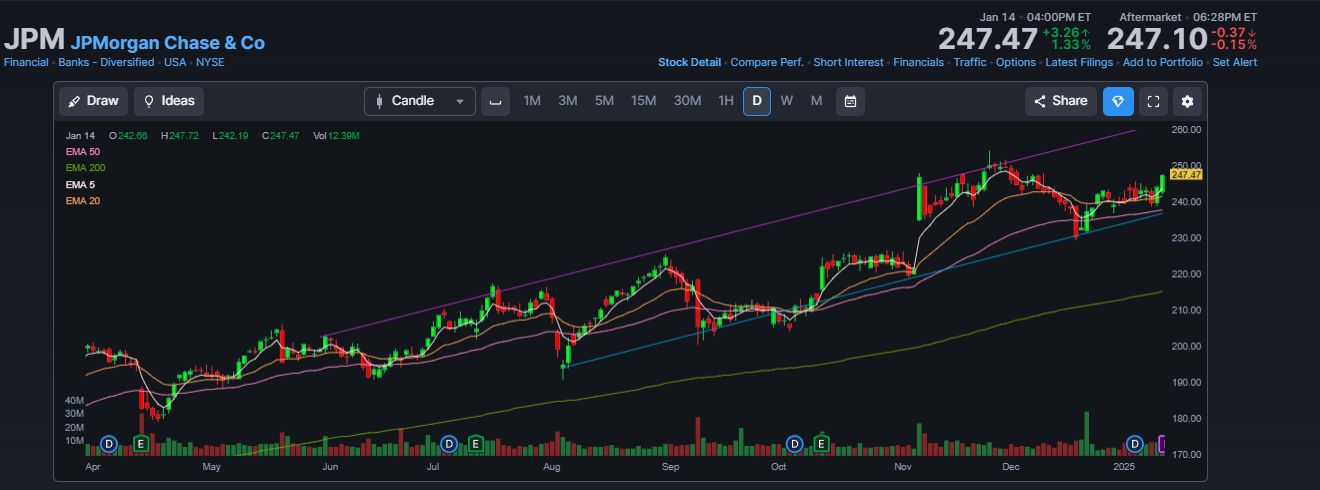Viewport: 1320px width, 490px height.
Task: Open the Stock Detail tab
Action: [x=689, y=62]
